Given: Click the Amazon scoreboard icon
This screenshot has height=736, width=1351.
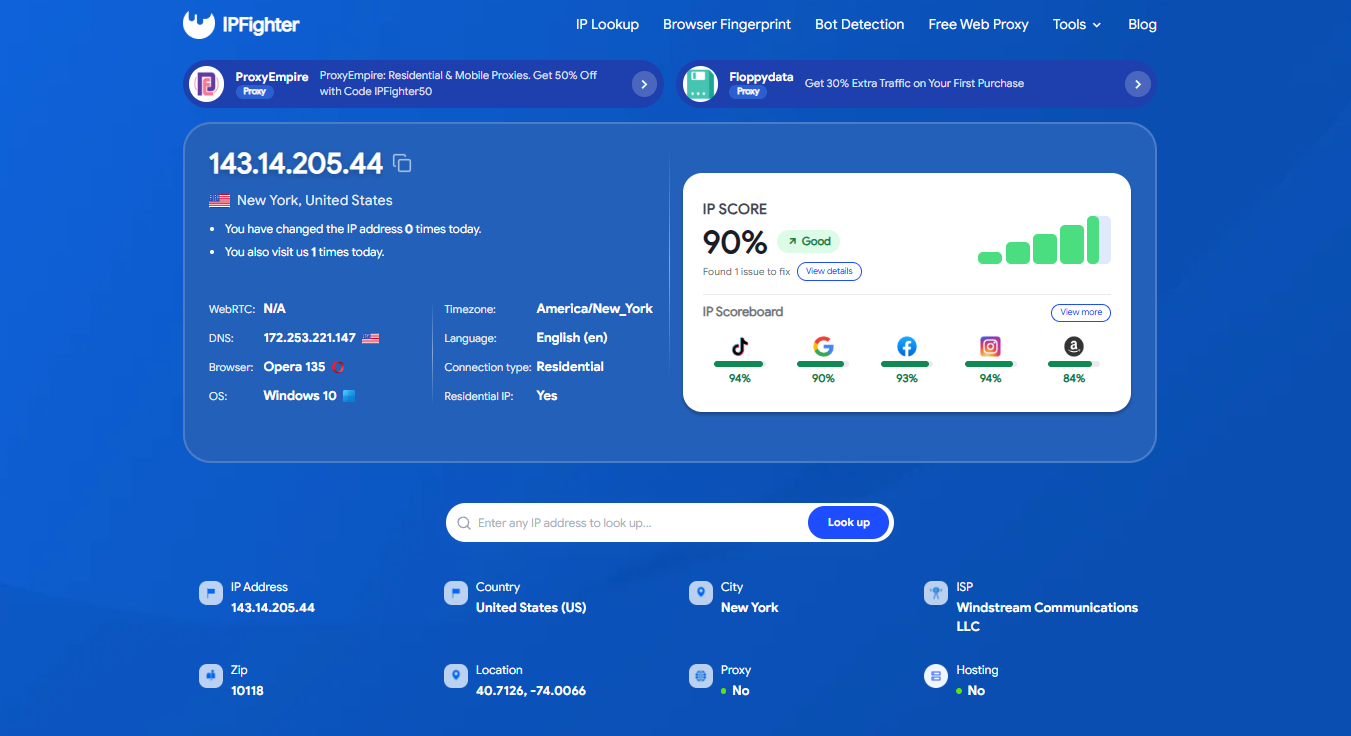Looking at the screenshot, I should click(x=1074, y=346).
